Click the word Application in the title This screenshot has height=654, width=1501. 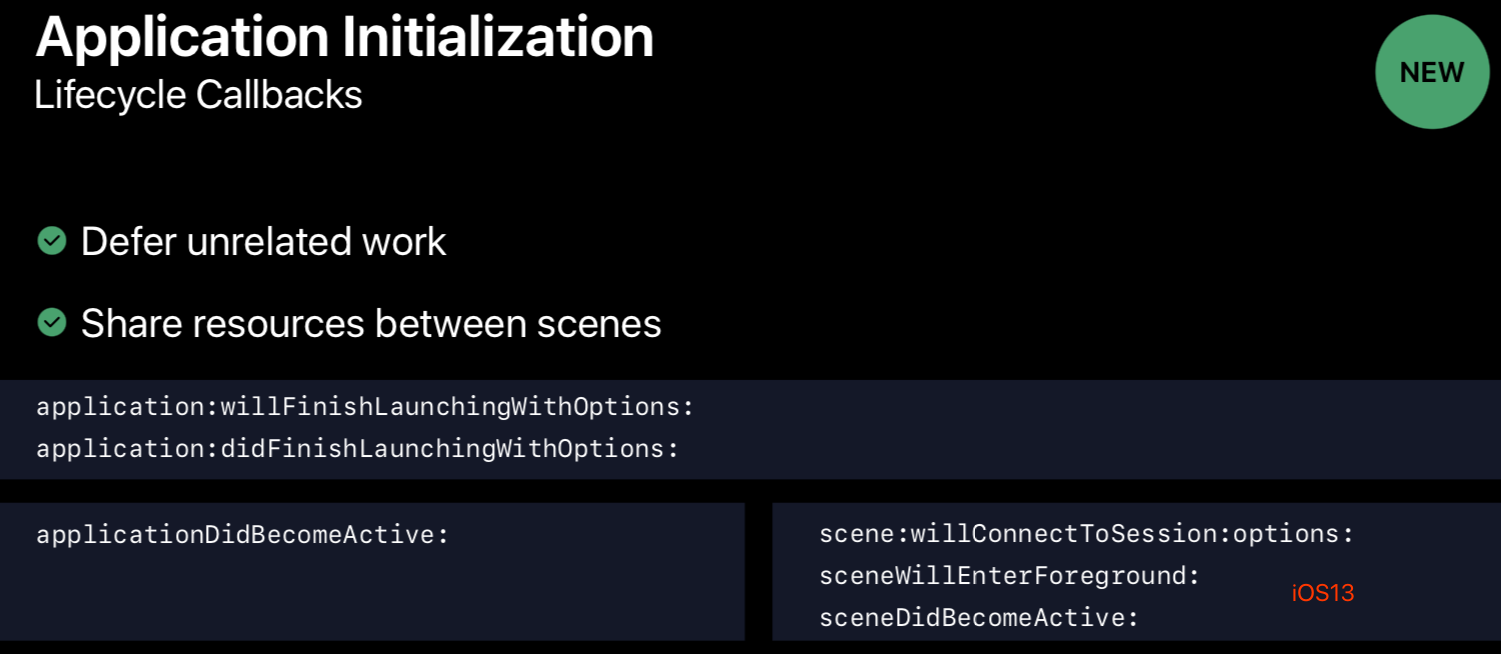[182, 40]
